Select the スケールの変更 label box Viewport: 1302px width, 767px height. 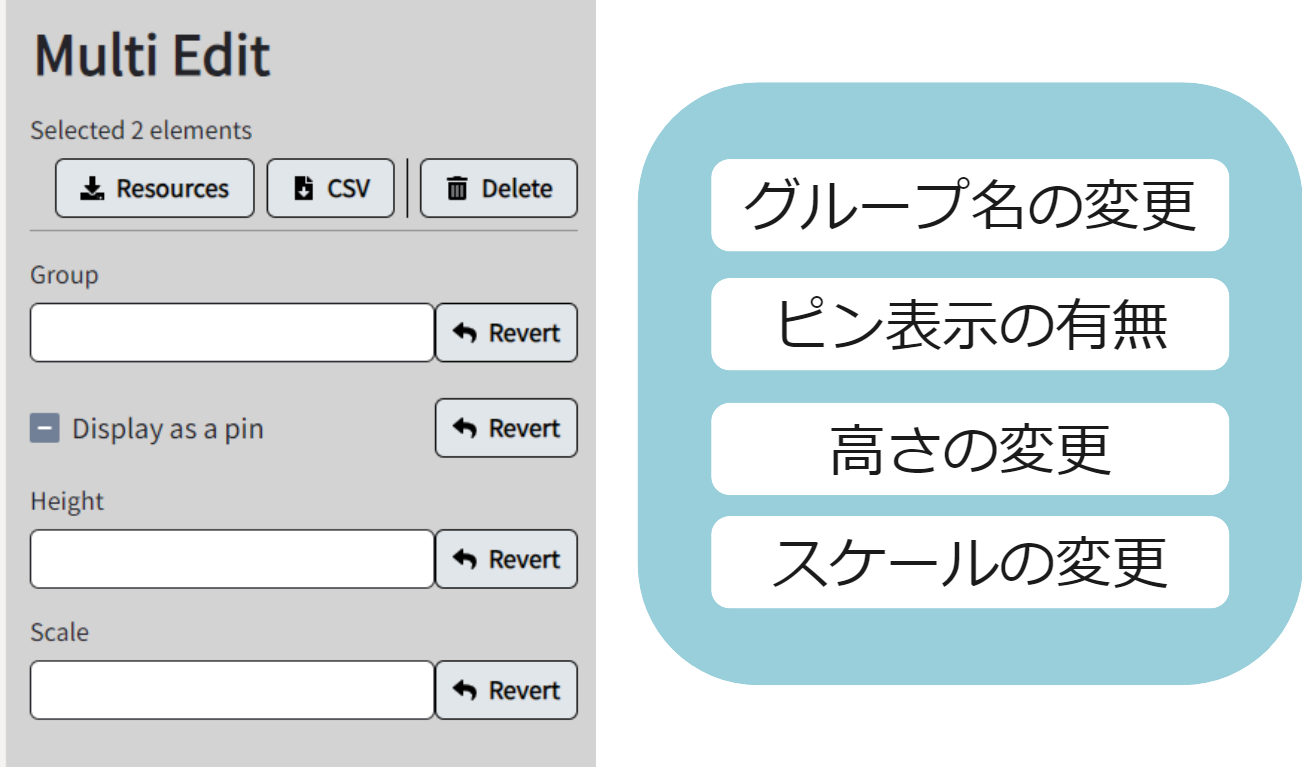(x=969, y=562)
